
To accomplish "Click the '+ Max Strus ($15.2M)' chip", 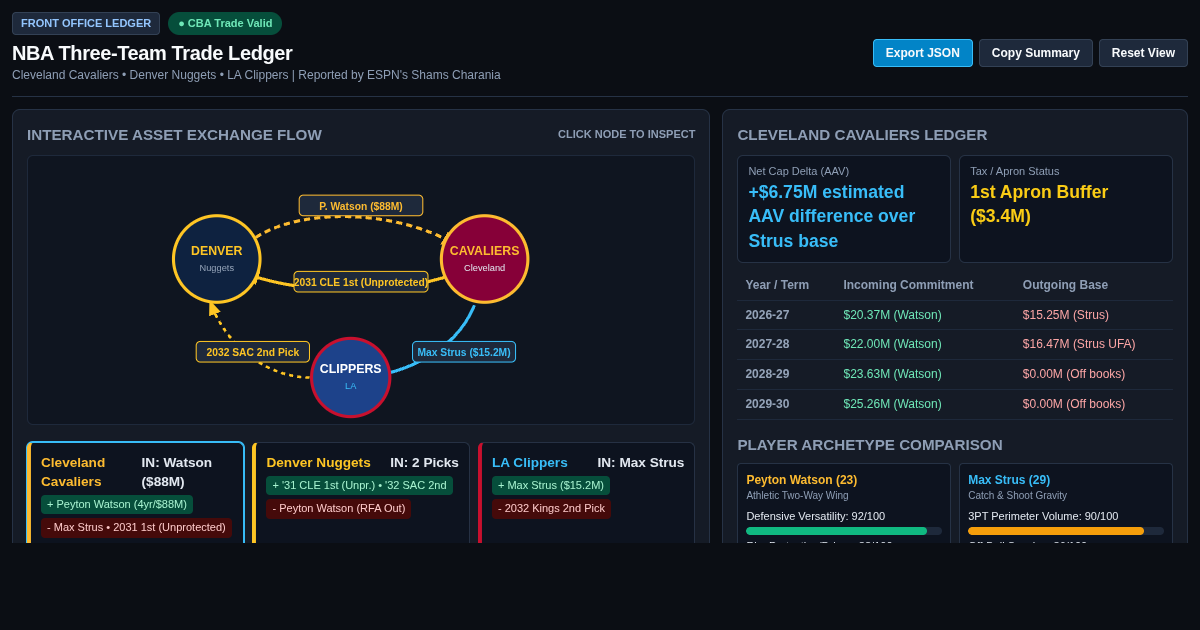I will (551, 485).
